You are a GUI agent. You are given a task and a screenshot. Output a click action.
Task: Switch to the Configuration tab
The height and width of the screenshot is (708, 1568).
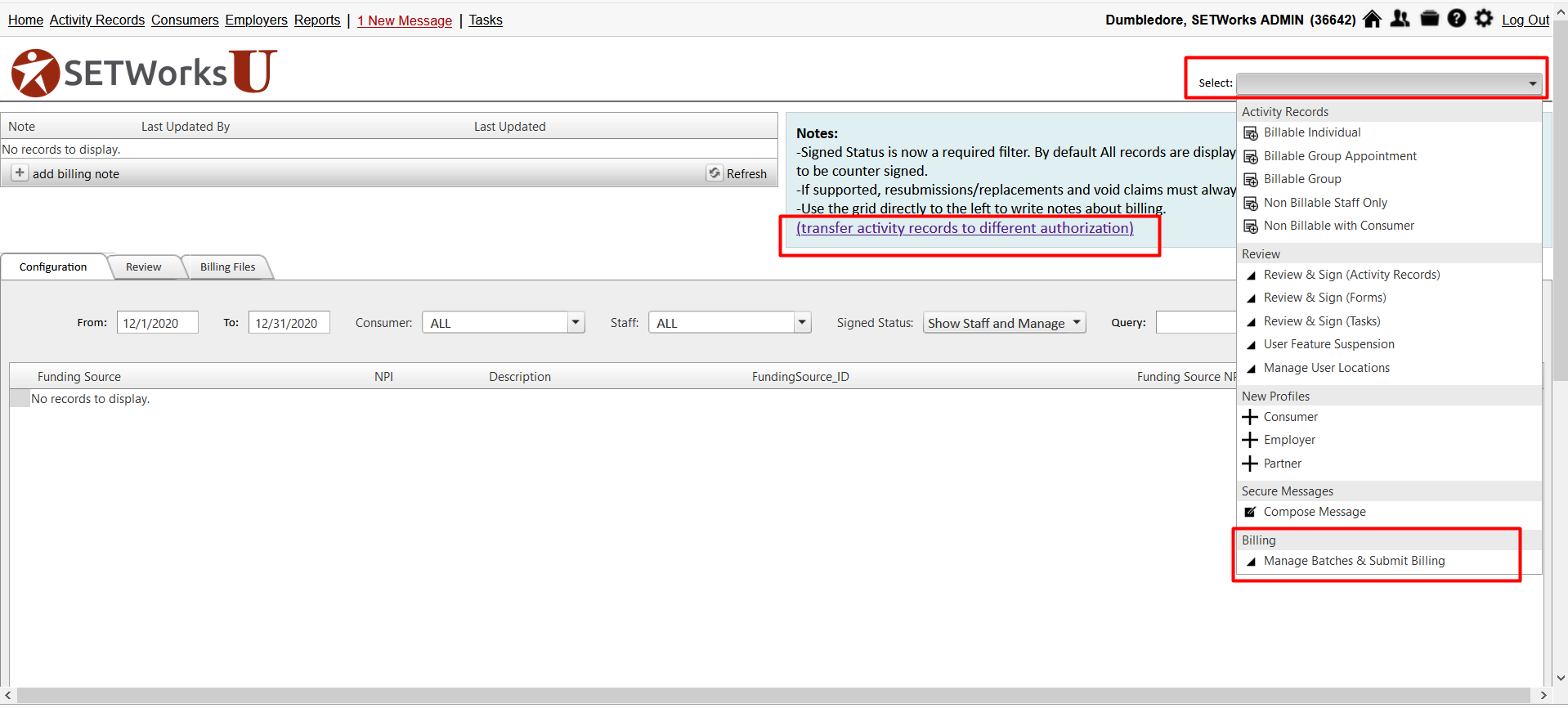(53, 267)
